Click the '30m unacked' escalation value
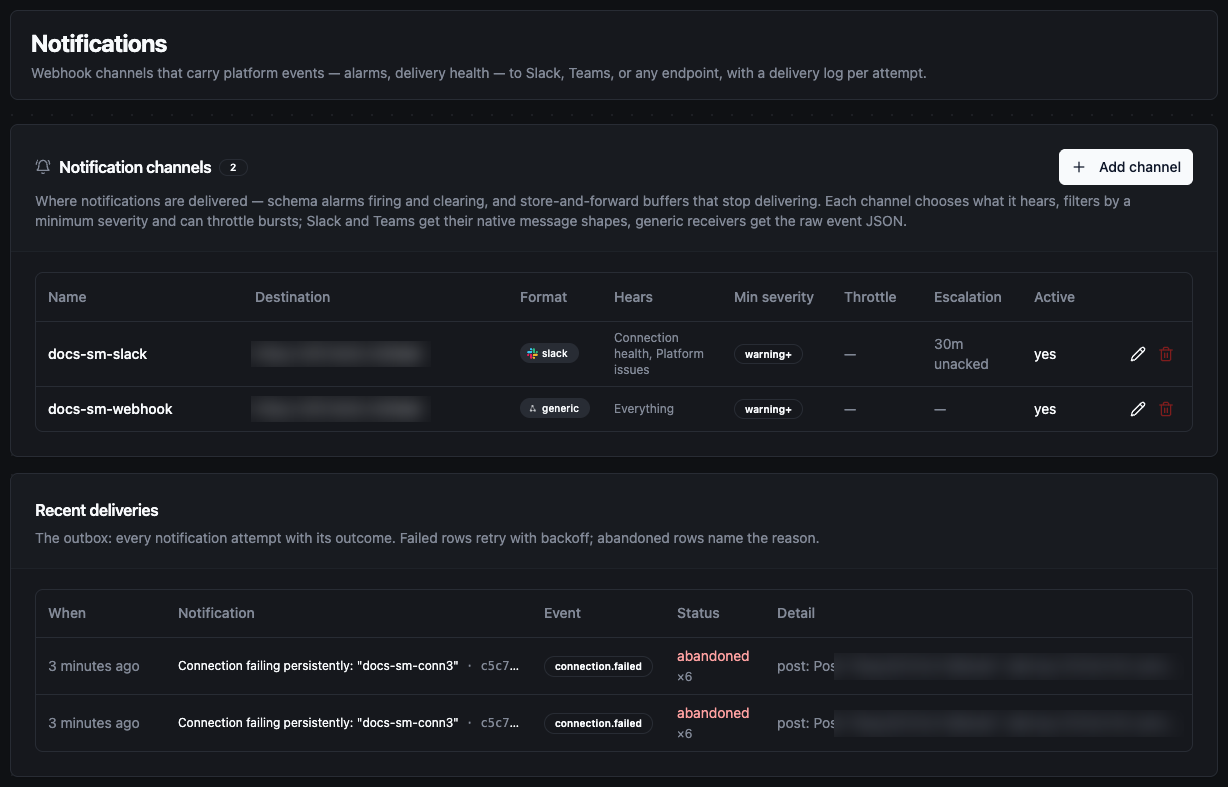The image size is (1228, 787). click(x=961, y=354)
